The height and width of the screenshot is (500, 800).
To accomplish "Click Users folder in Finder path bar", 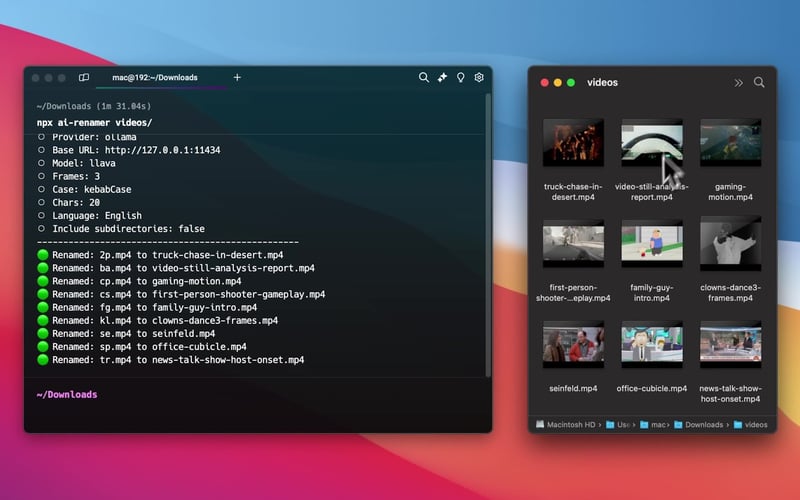I will coord(618,424).
